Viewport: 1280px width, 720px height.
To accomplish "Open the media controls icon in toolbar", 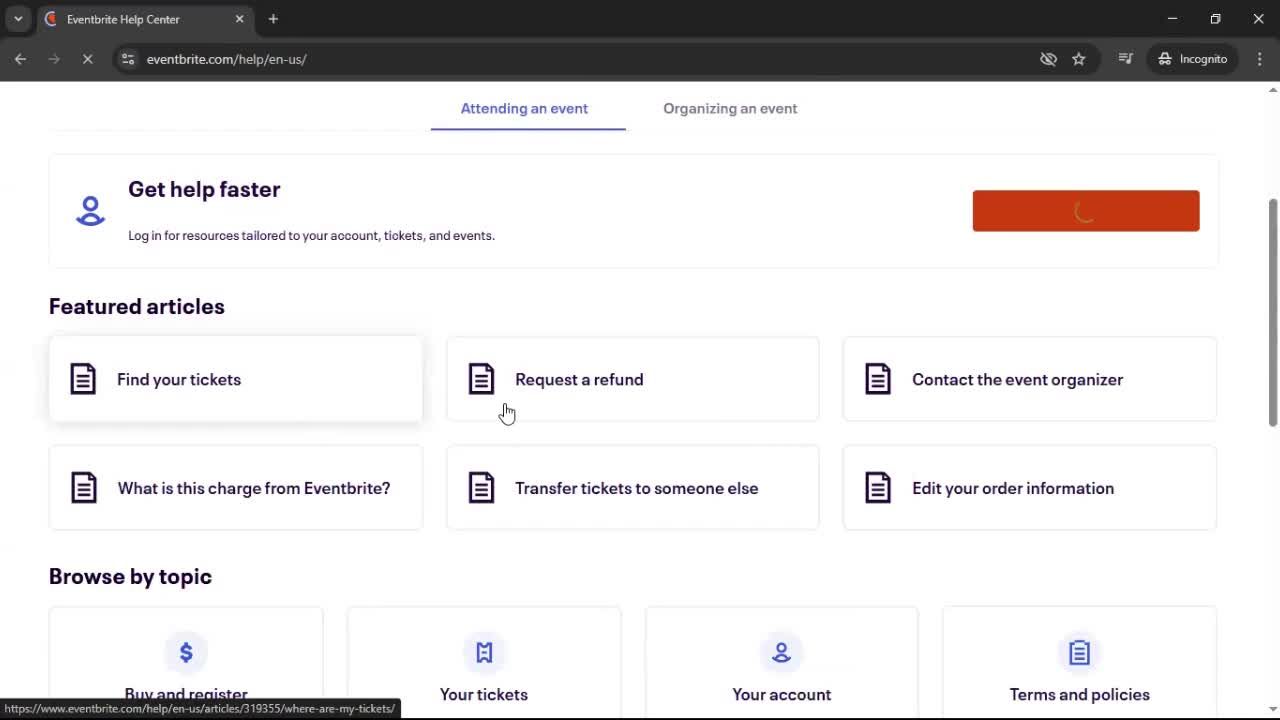I will (1126, 59).
